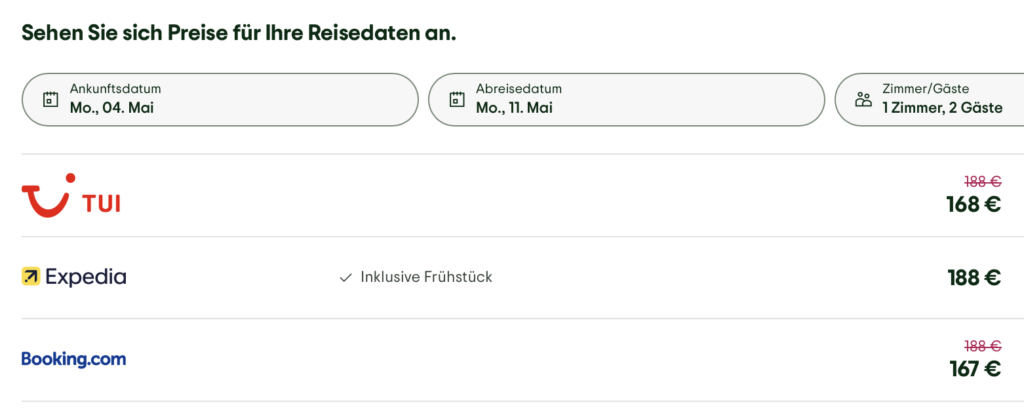Click the Ankunftsdatum label text
1024x413 pixels.
[x=115, y=89]
